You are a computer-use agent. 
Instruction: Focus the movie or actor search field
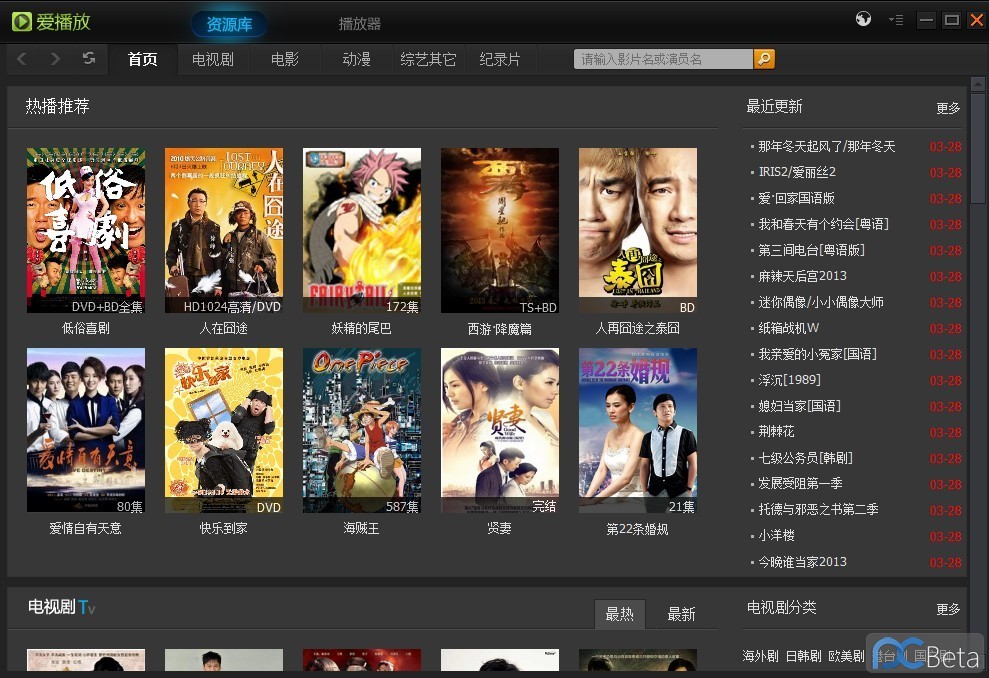point(664,59)
